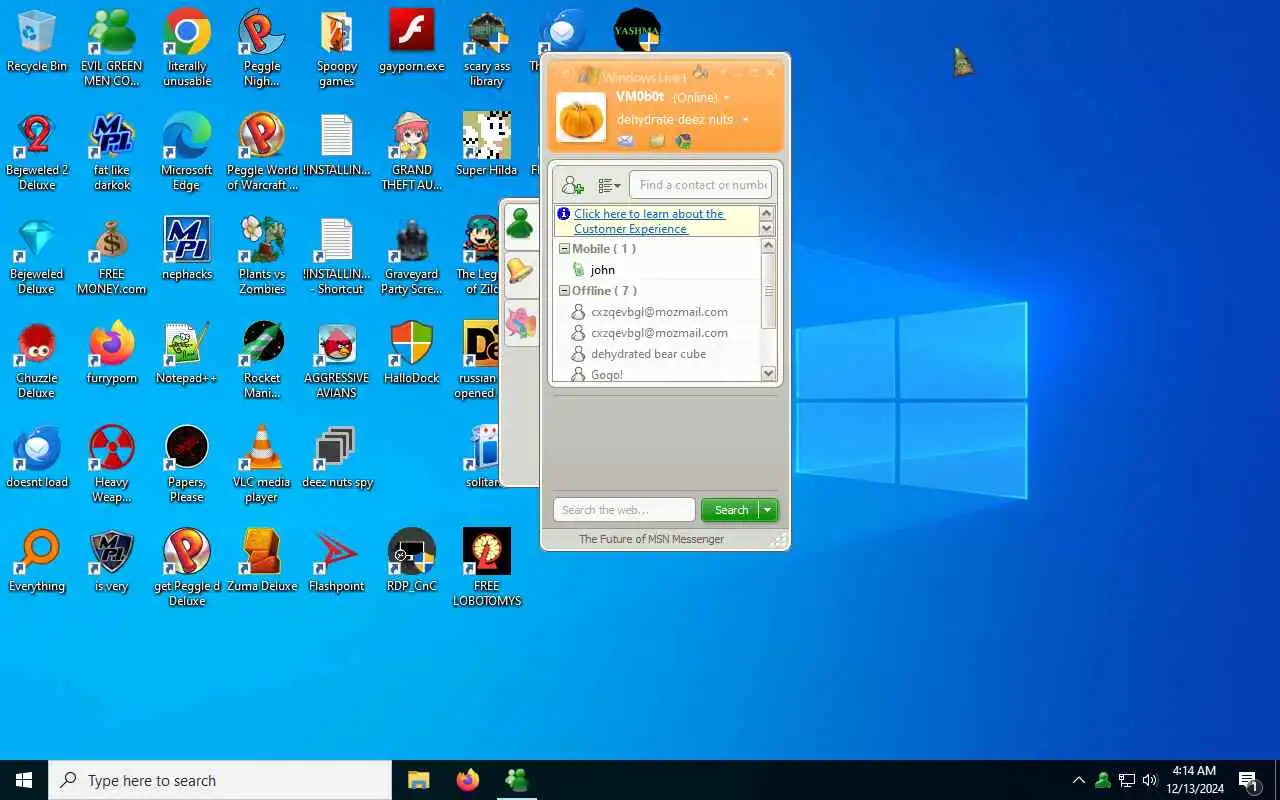Open the notification center icon
This screenshot has height=800, width=1280.
pos(1248,780)
